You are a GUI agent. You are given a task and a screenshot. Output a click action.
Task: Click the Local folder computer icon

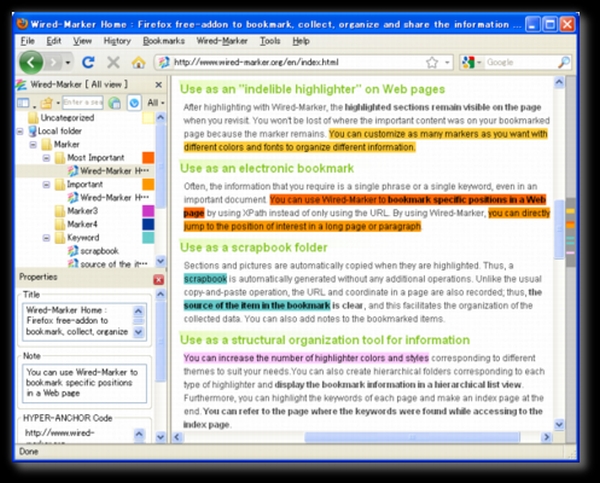point(33,131)
